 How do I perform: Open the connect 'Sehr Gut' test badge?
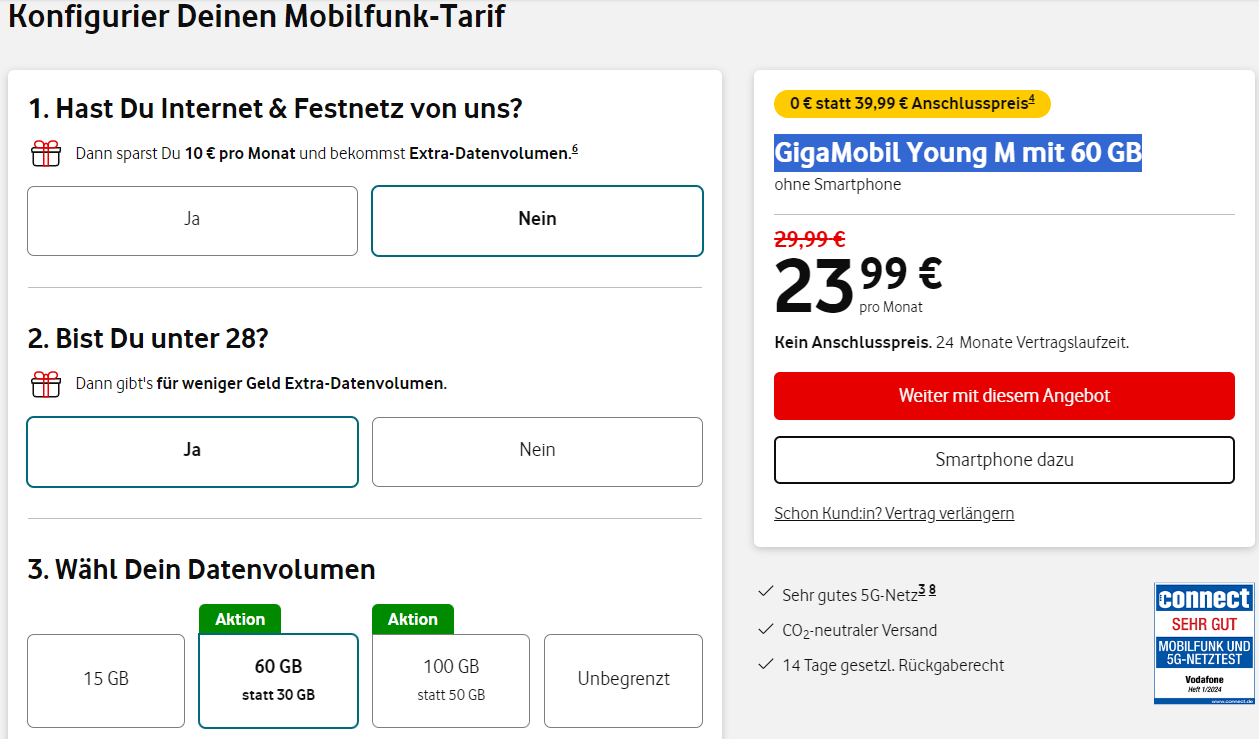coord(1204,643)
